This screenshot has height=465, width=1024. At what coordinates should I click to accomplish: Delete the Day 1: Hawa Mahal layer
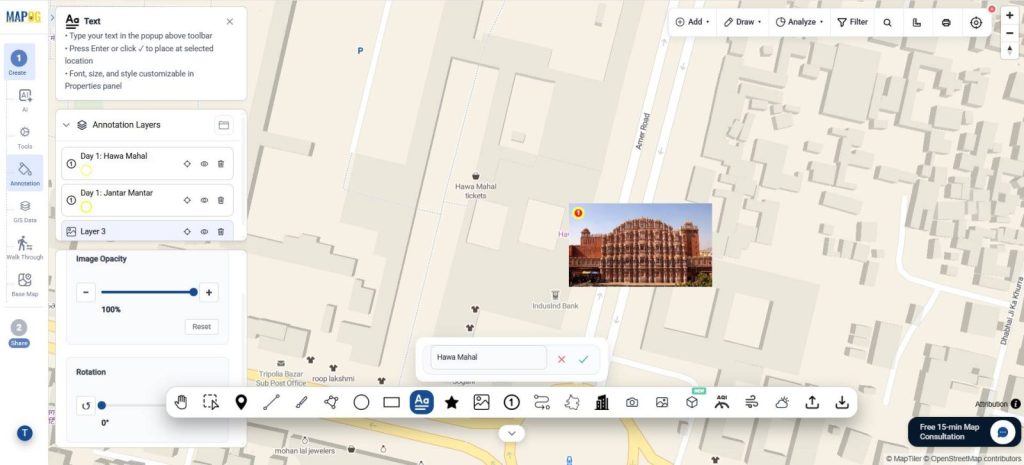221,164
